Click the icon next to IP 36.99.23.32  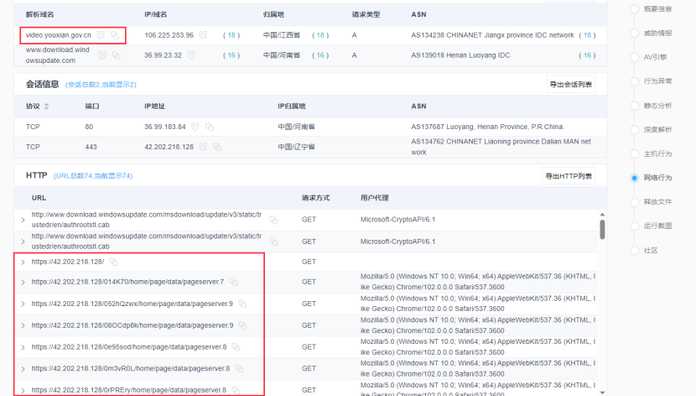coord(191,55)
